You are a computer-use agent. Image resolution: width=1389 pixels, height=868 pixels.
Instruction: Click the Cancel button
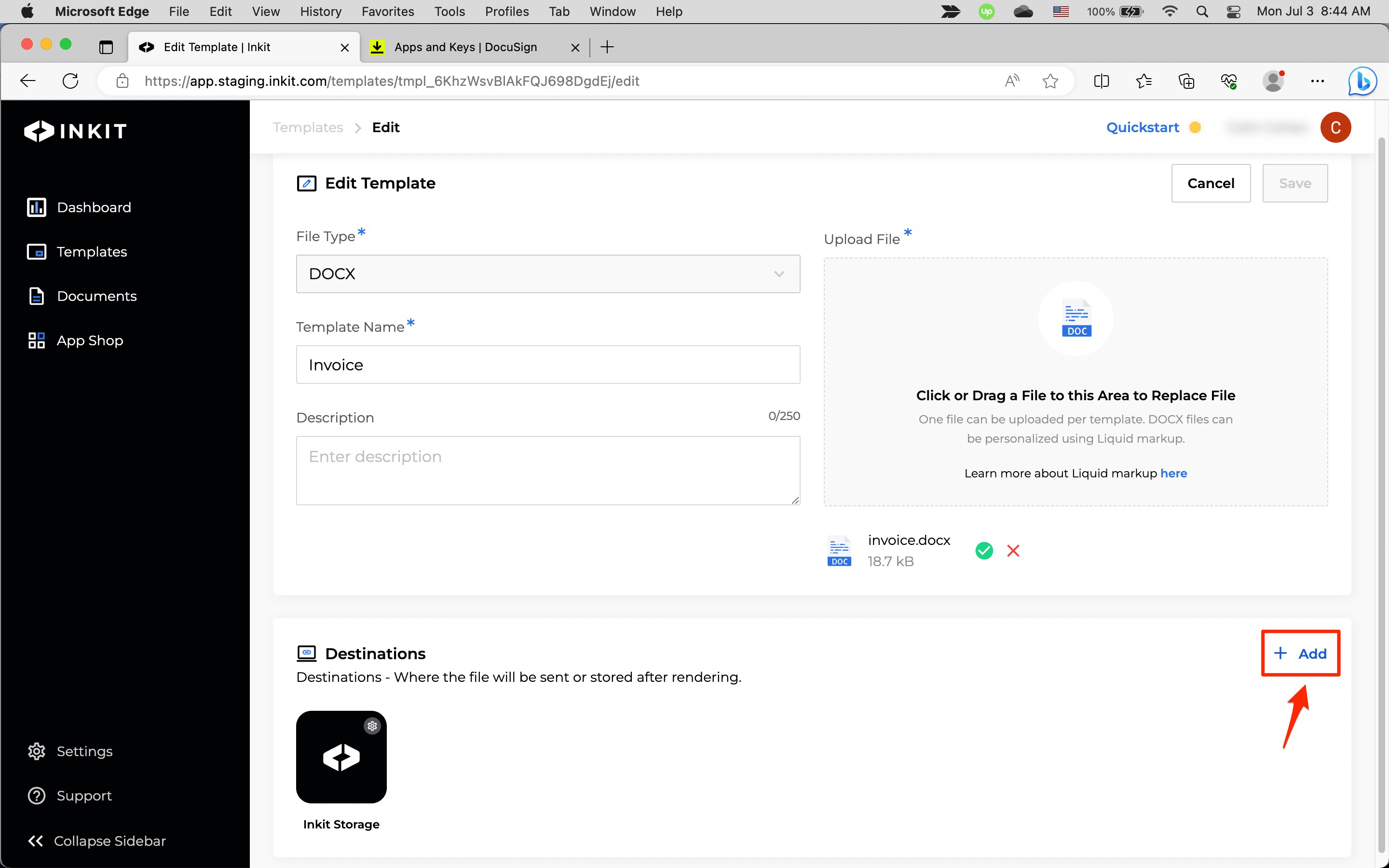[1211, 183]
